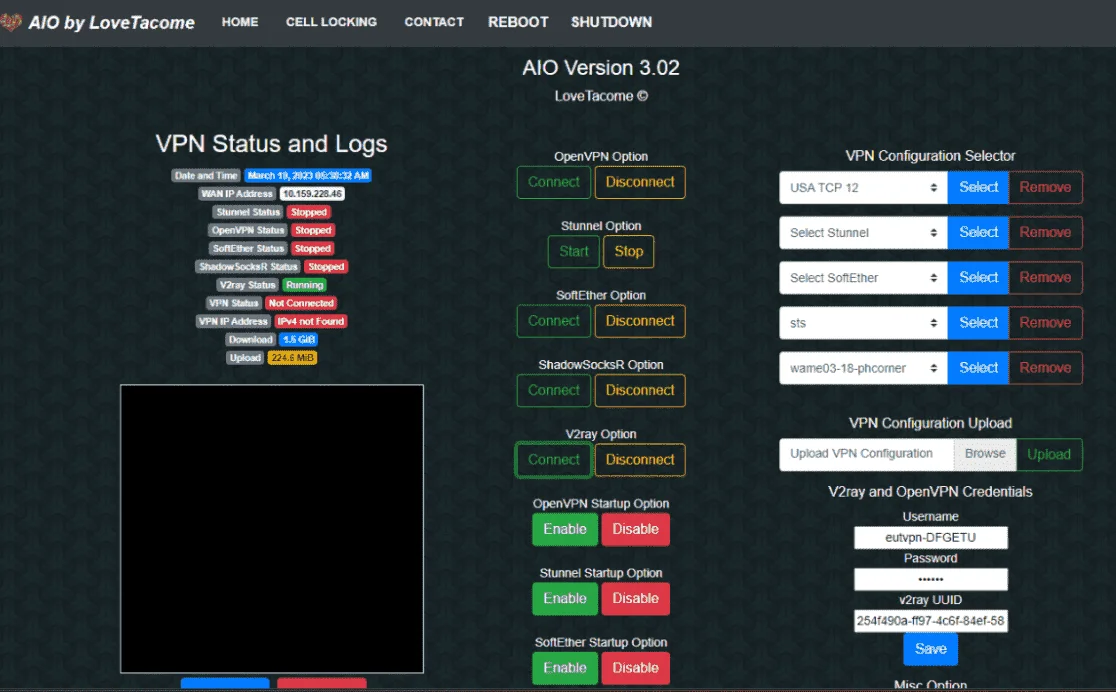Click Select next to Select Stunnel
Viewport: 1116px width, 692px height.
click(x=978, y=233)
